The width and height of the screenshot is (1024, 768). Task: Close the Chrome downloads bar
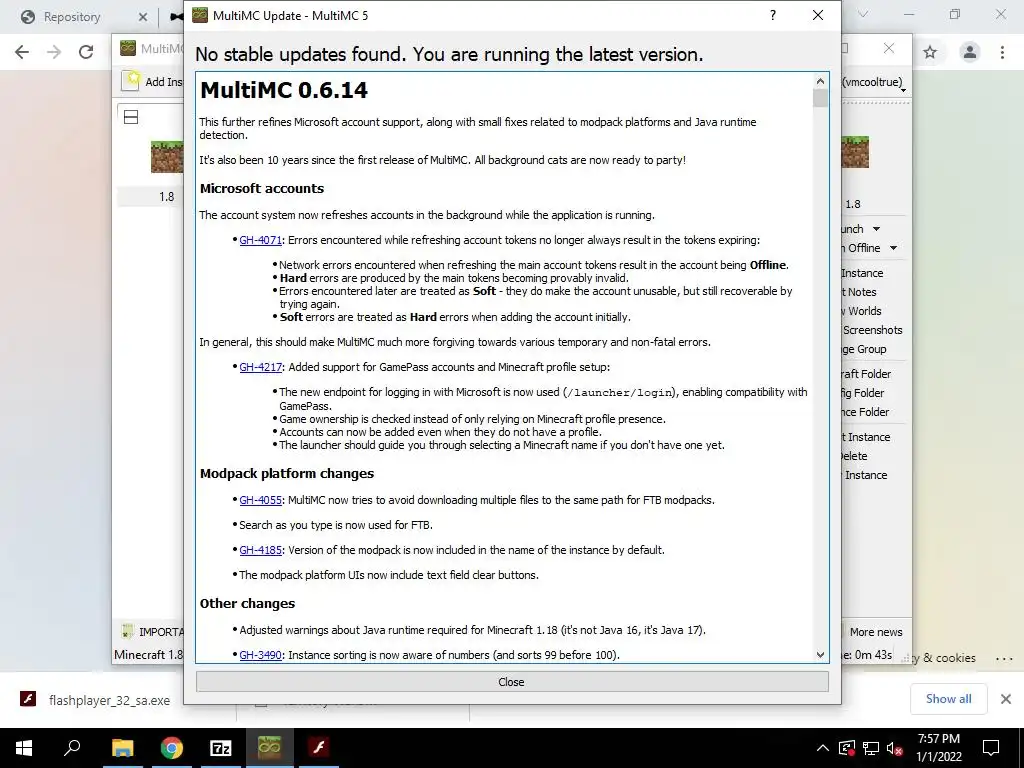point(1006,699)
